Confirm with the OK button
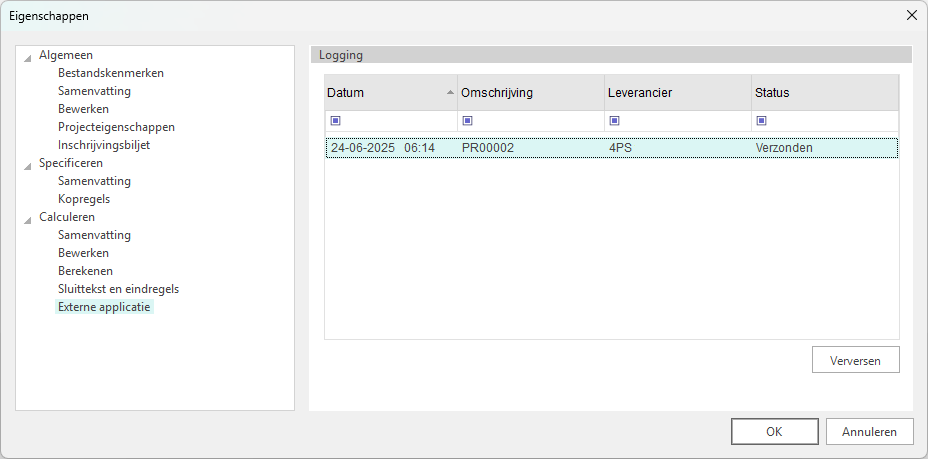 pyautogui.click(x=774, y=432)
